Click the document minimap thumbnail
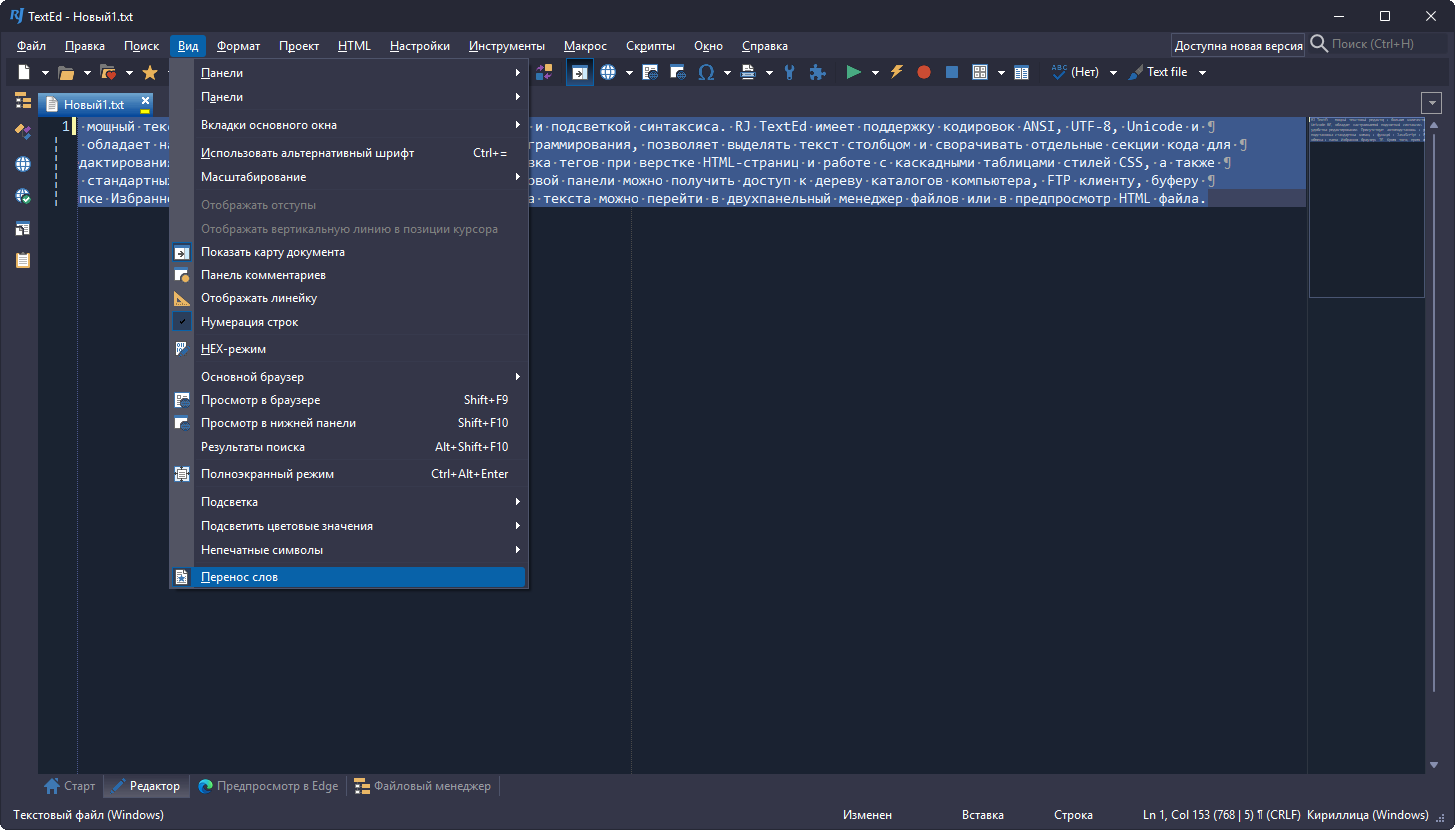This screenshot has height=830, width=1455. (1366, 207)
